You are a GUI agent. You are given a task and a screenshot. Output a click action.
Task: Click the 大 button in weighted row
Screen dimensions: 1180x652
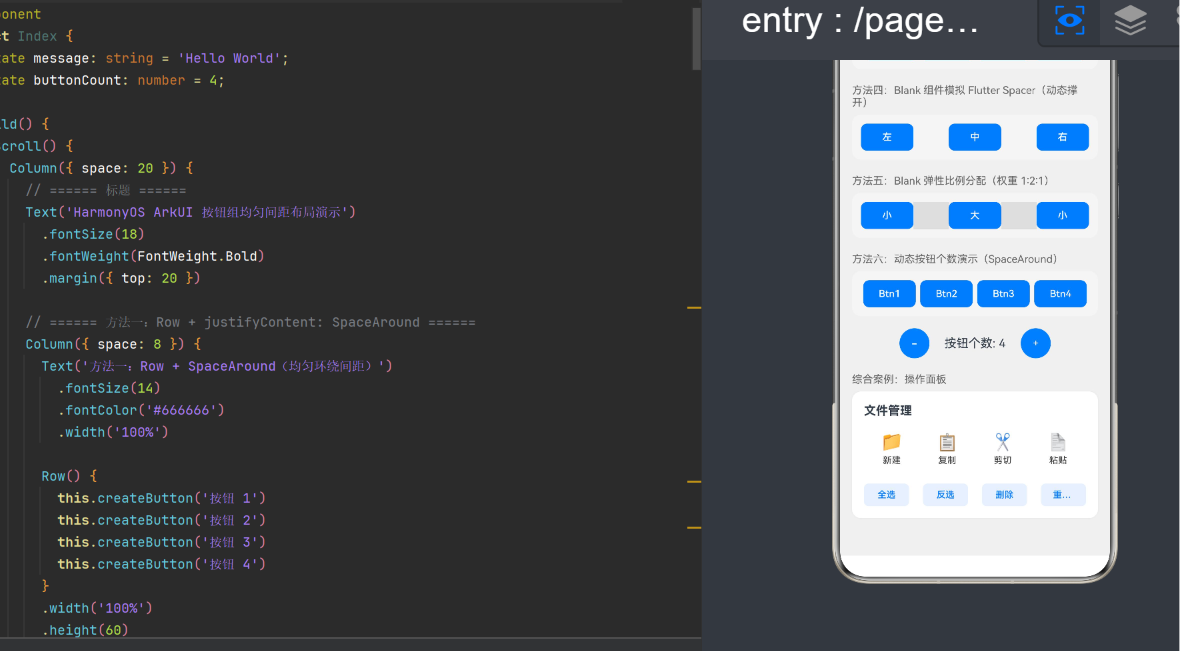[x=975, y=215]
